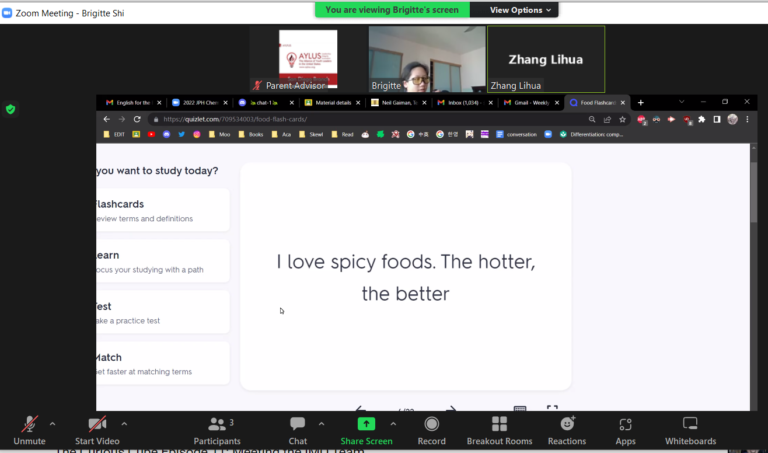Reload the Quizlet page
768x453 pixels.
(x=137, y=119)
